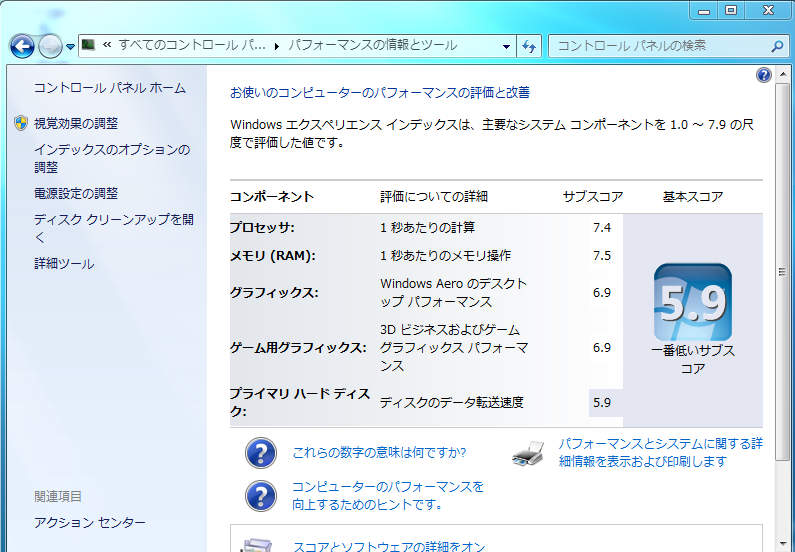Open アクション センター related link
795x552 pixels.
pyautogui.click(x=90, y=522)
